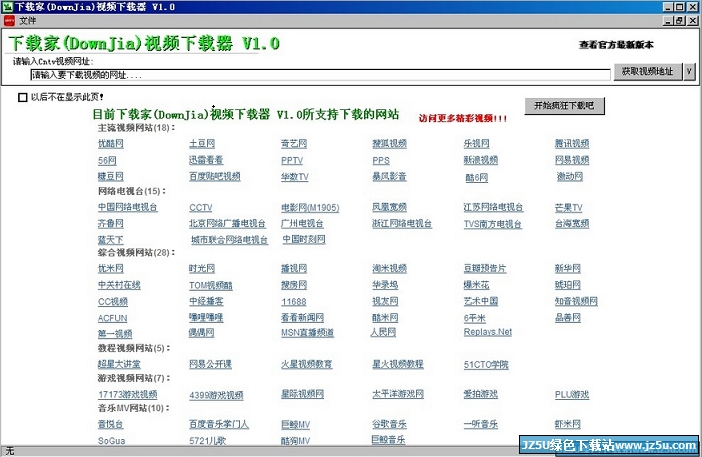Open the 文件 menu
Screen dimensions: 702x457
click(x=27, y=21)
